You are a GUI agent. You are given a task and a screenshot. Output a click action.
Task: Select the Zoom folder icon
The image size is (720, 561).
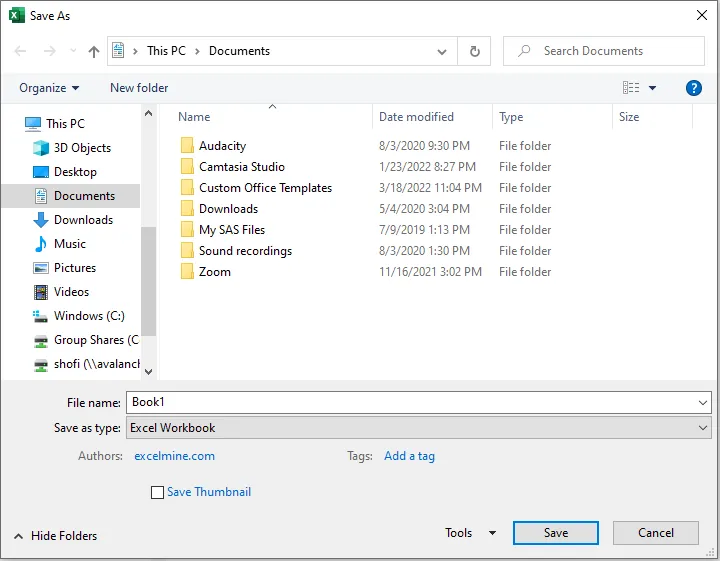[x=187, y=272]
